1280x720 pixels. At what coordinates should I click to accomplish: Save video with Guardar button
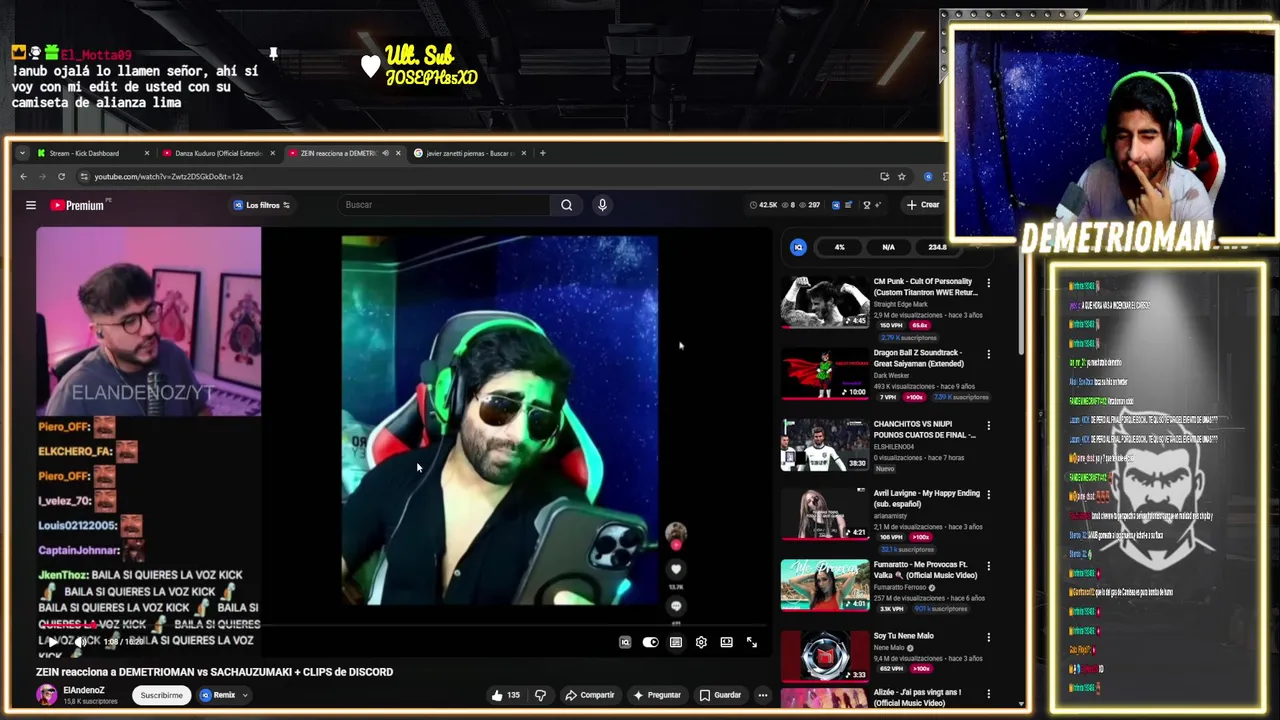pos(720,695)
